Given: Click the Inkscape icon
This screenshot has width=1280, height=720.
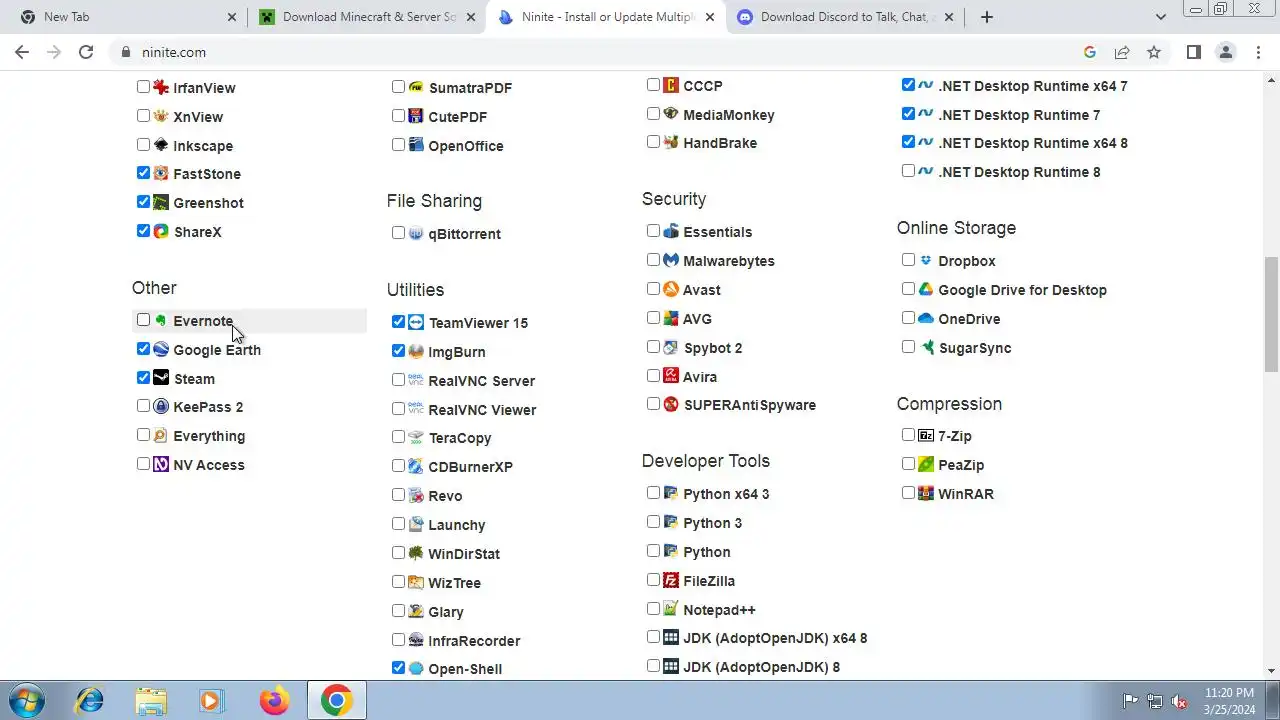Looking at the screenshot, I should click(x=160, y=145).
